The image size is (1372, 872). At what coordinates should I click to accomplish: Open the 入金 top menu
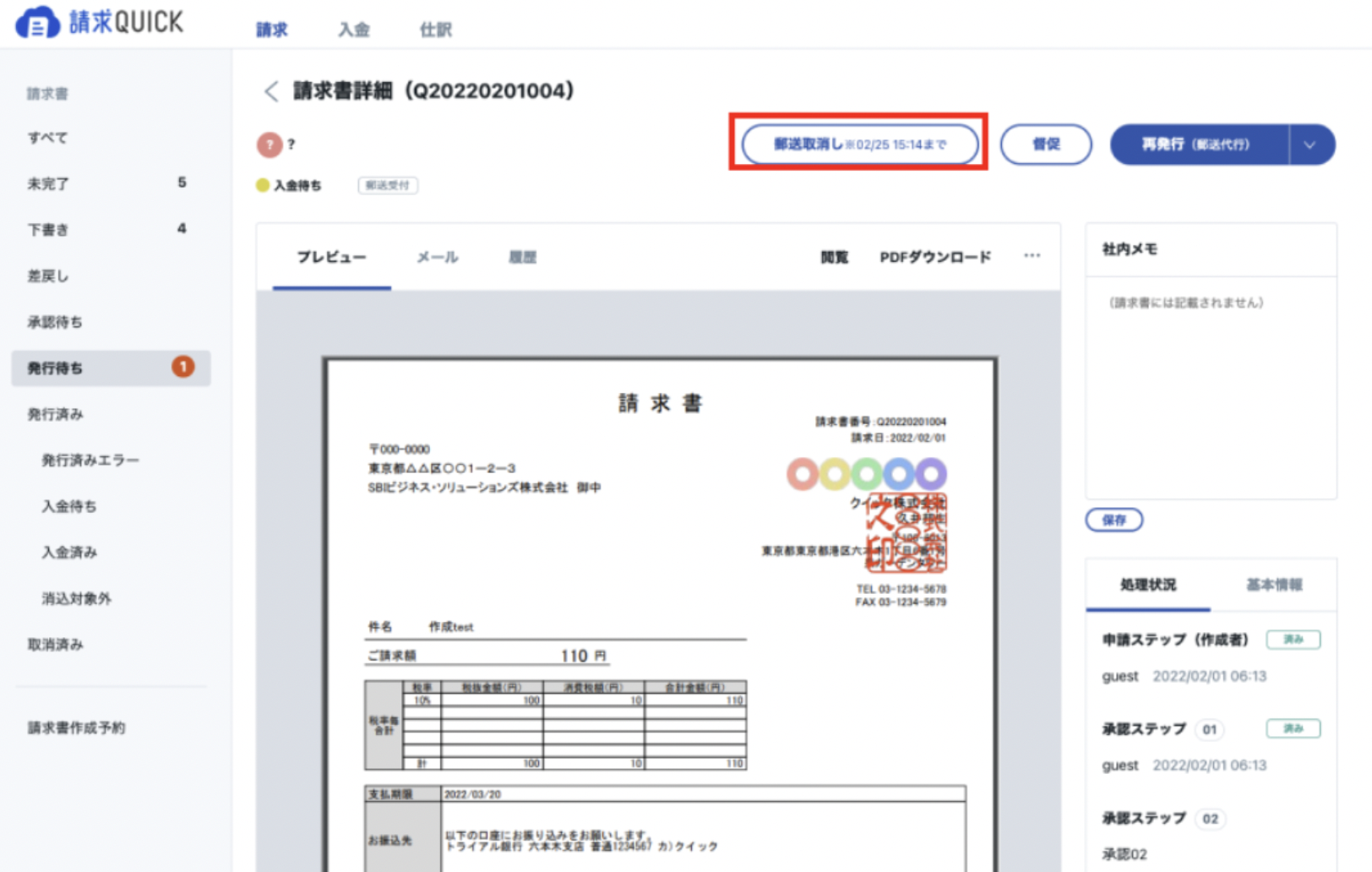coord(354,30)
